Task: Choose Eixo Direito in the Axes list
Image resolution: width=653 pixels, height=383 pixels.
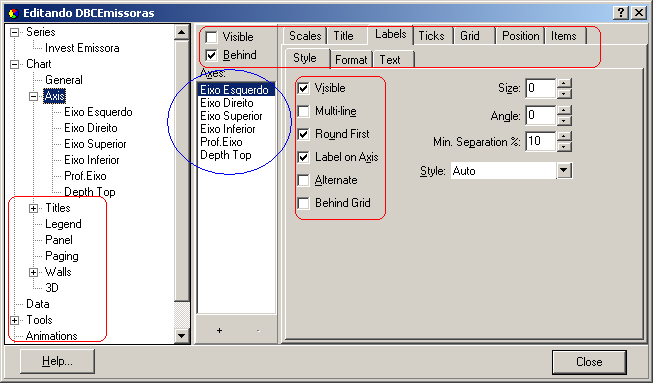Action: pyautogui.click(x=236, y=103)
